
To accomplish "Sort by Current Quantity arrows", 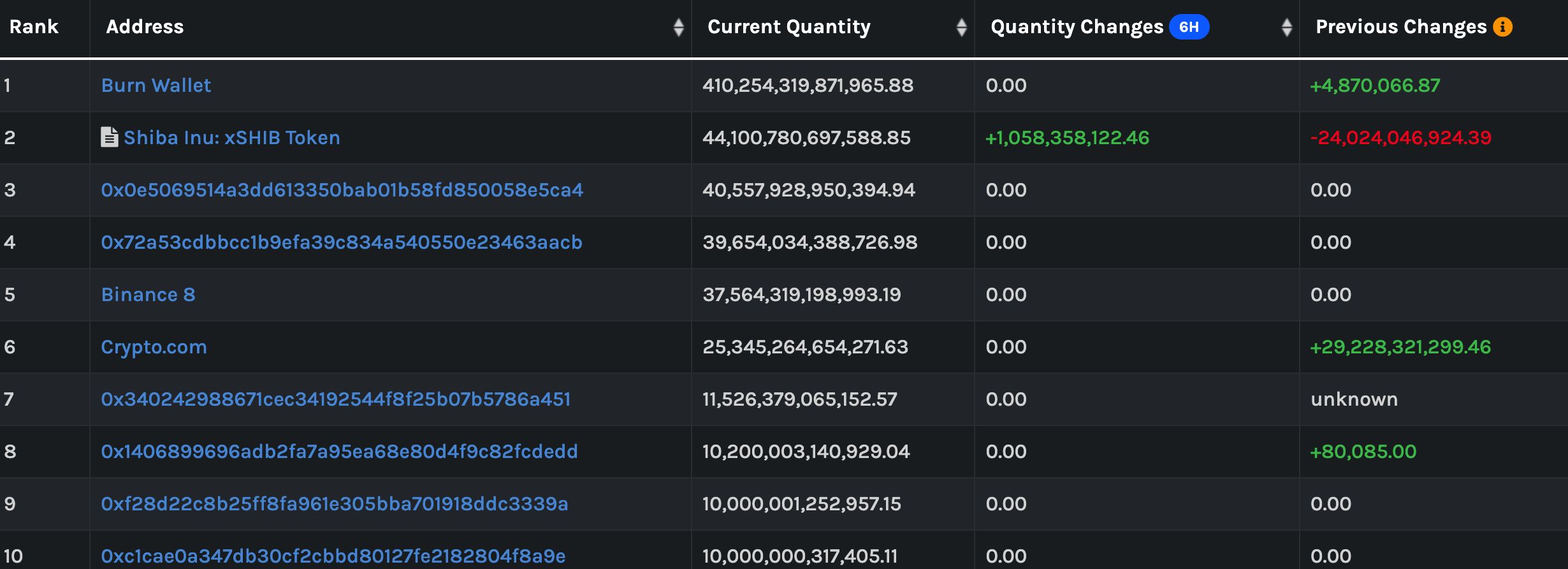I will 961,27.
